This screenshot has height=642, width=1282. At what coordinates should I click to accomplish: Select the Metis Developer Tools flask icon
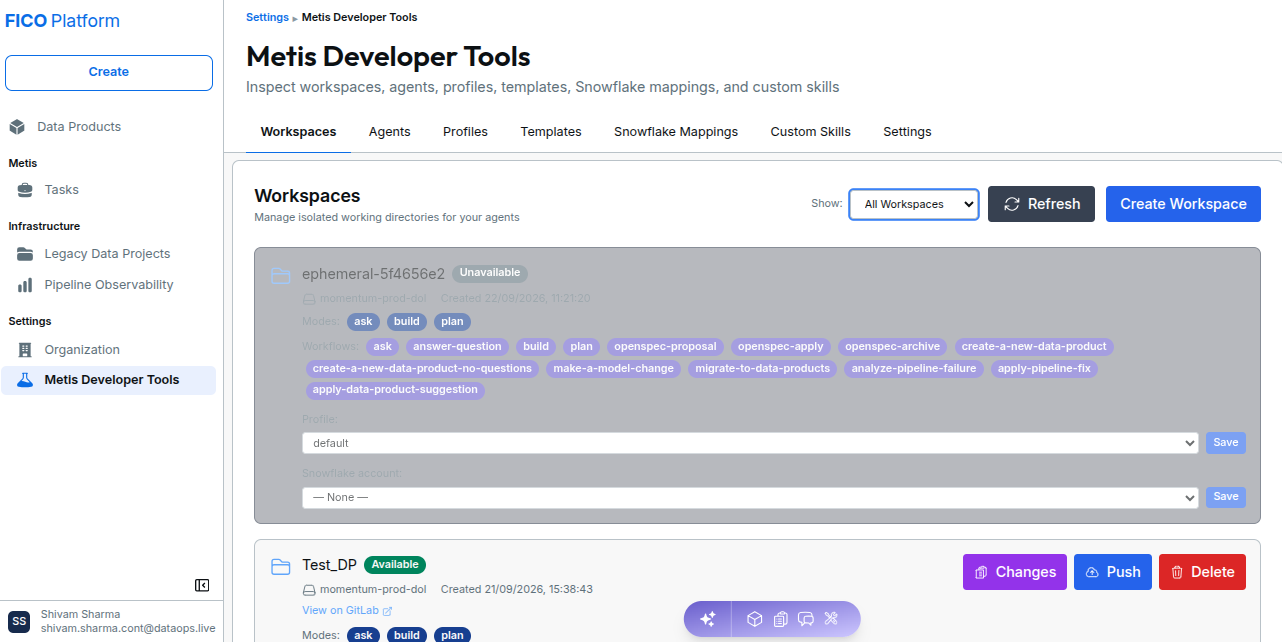[x=25, y=380]
